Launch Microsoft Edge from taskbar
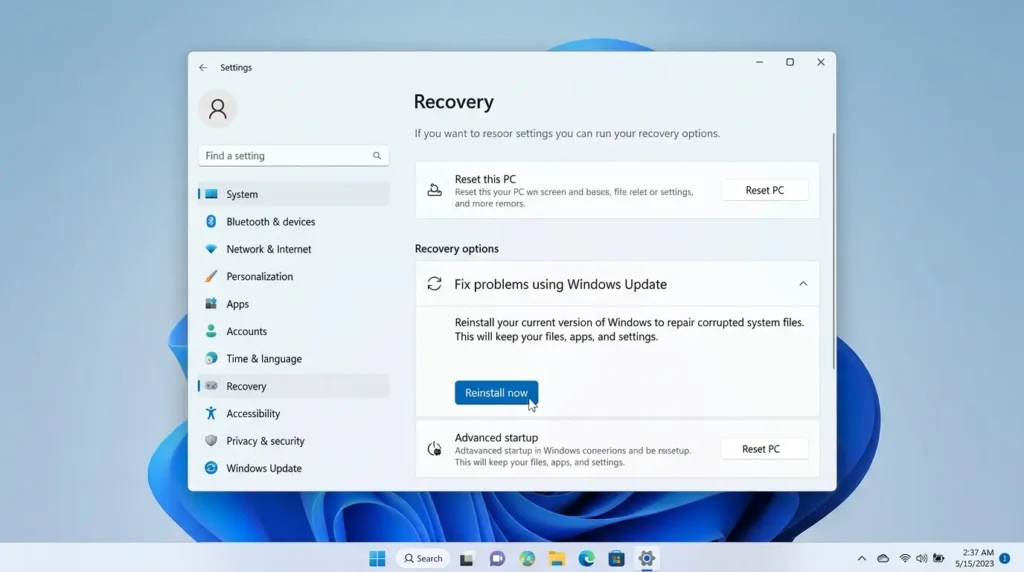 tap(586, 558)
